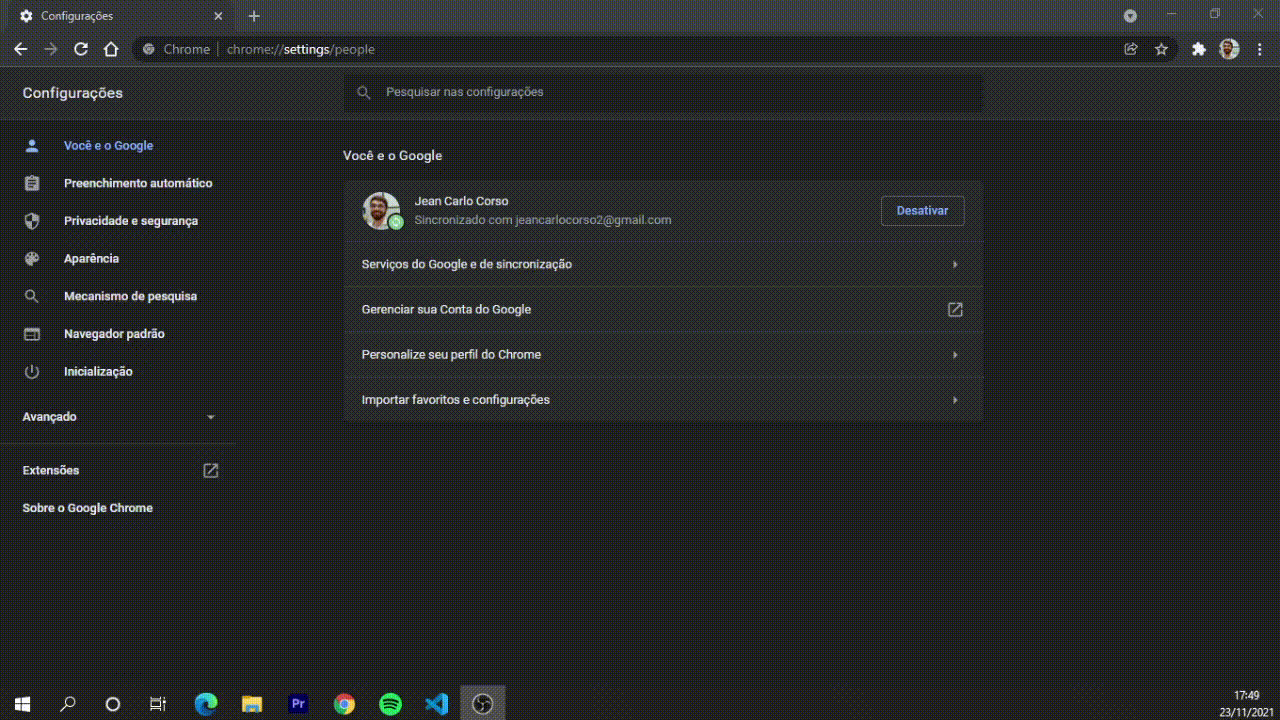Launch Microsoft Edge from taskbar
The height and width of the screenshot is (720, 1280).
pos(206,704)
